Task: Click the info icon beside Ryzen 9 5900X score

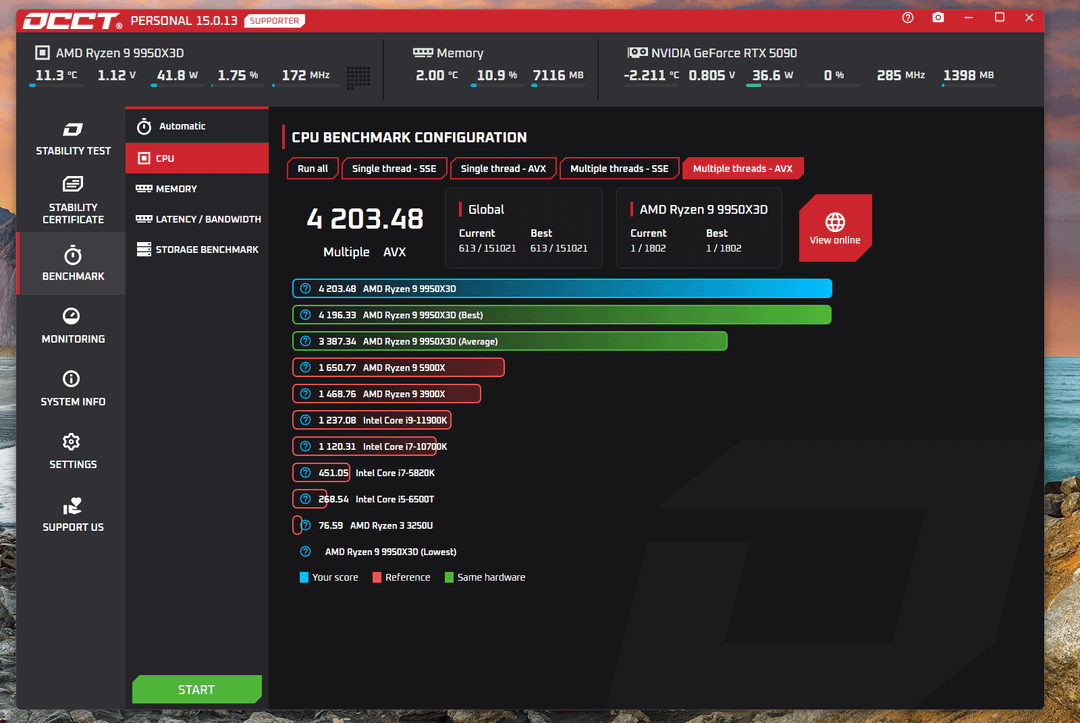Action: pos(305,368)
